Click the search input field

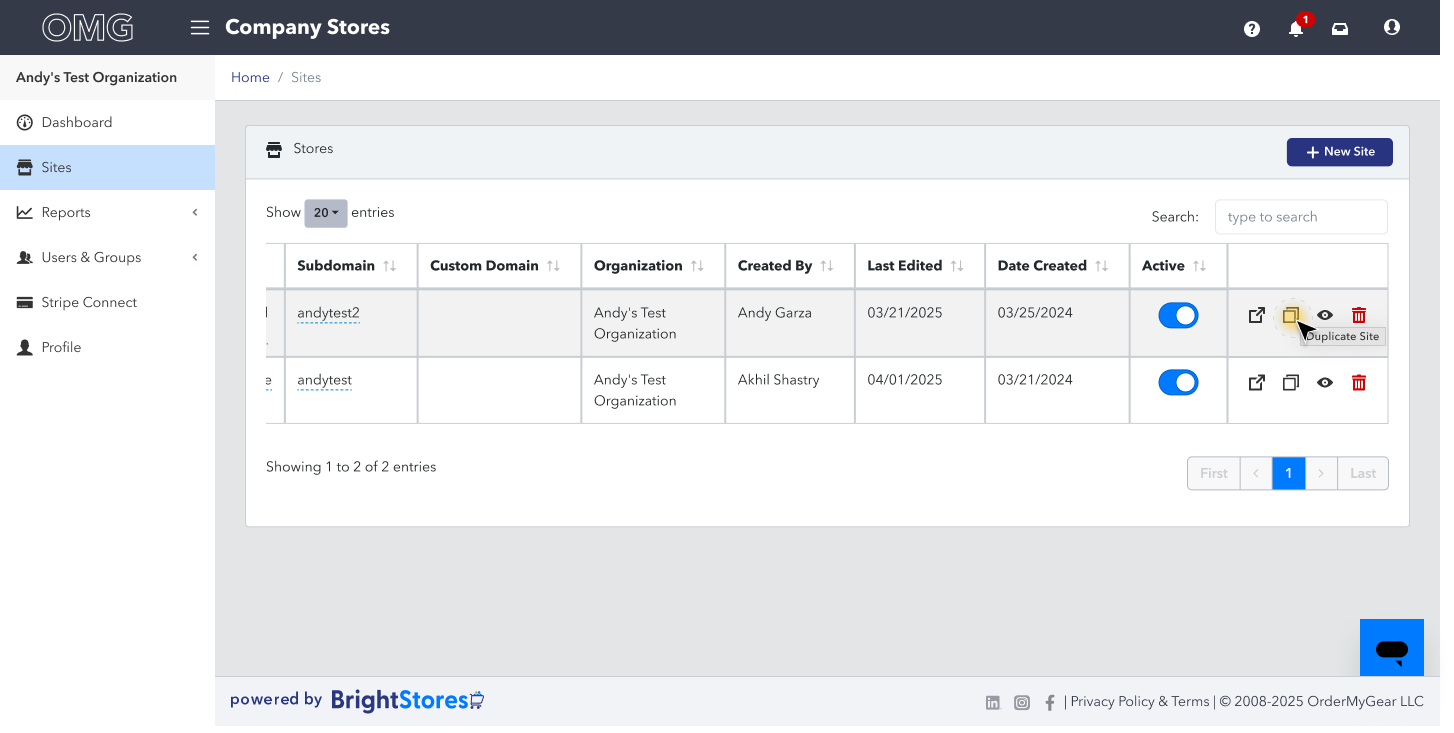tap(1301, 217)
